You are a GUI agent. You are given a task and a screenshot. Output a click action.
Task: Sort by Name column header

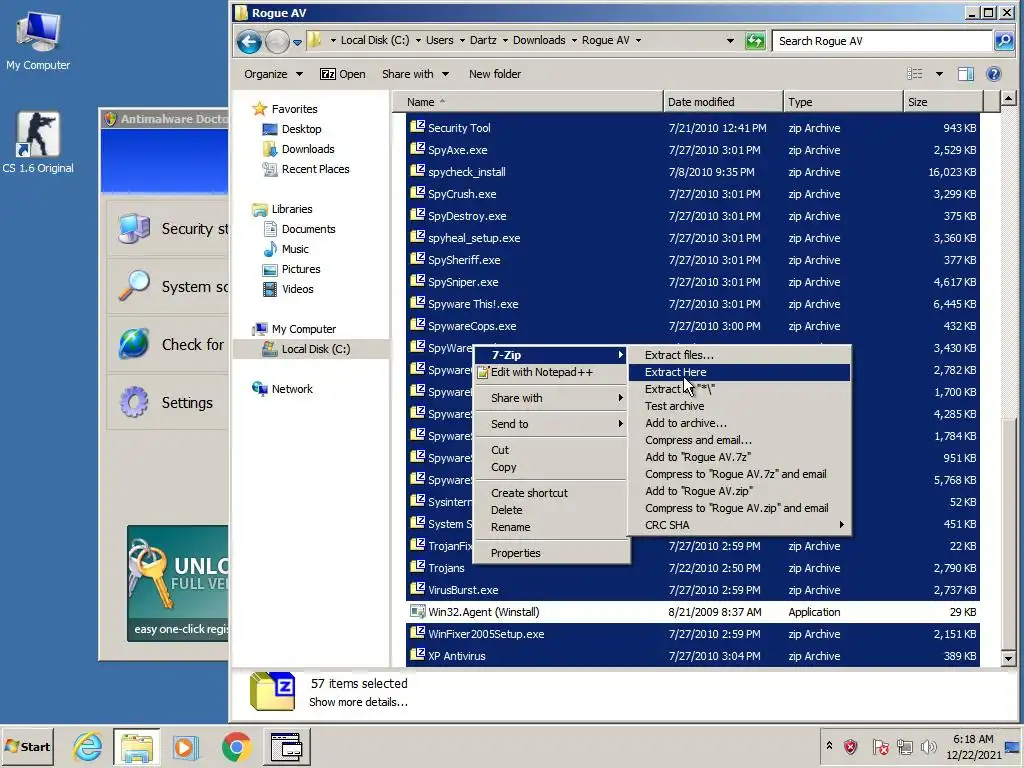pyautogui.click(x=528, y=102)
